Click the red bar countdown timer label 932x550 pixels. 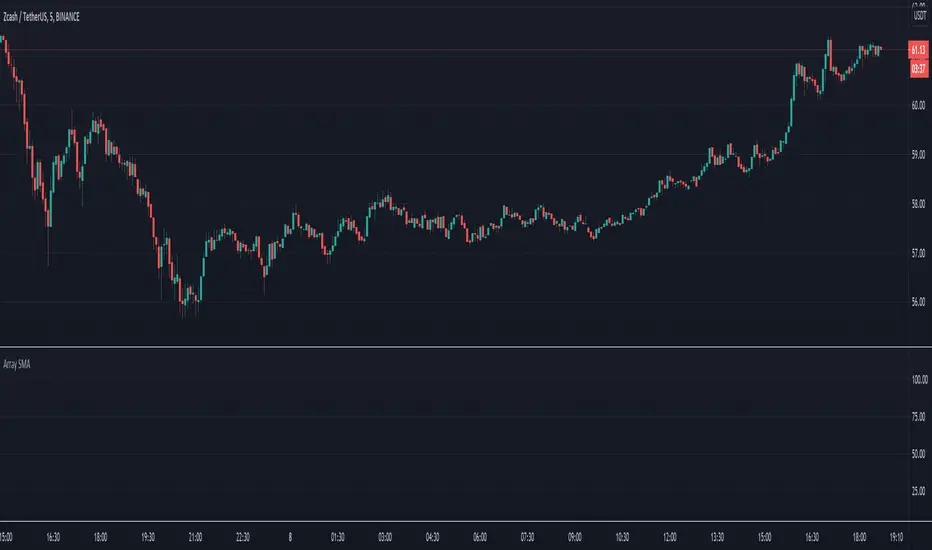[917, 69]
